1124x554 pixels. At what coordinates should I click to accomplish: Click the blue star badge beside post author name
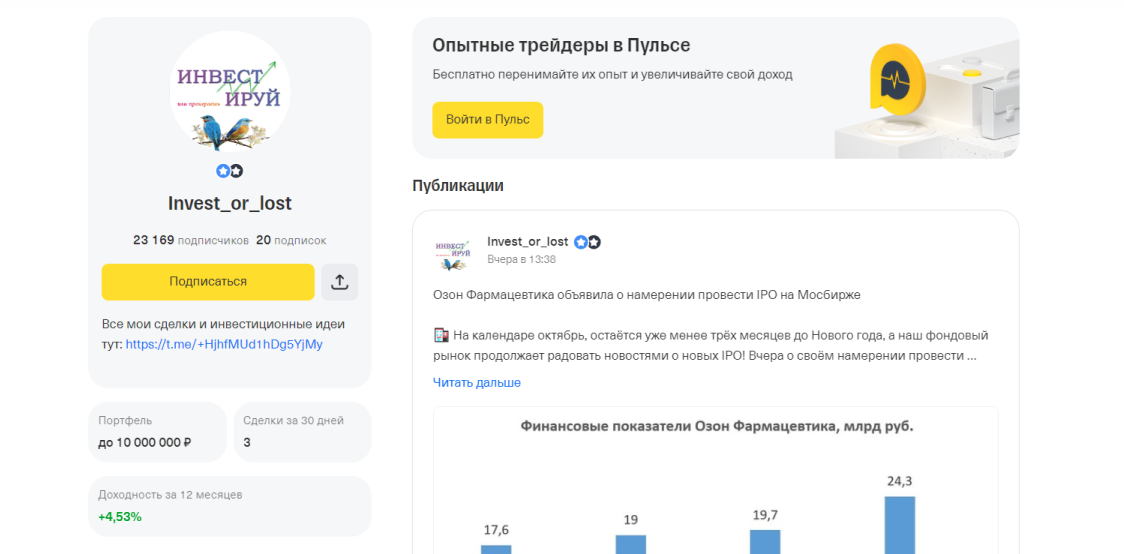tap(581, 242)
